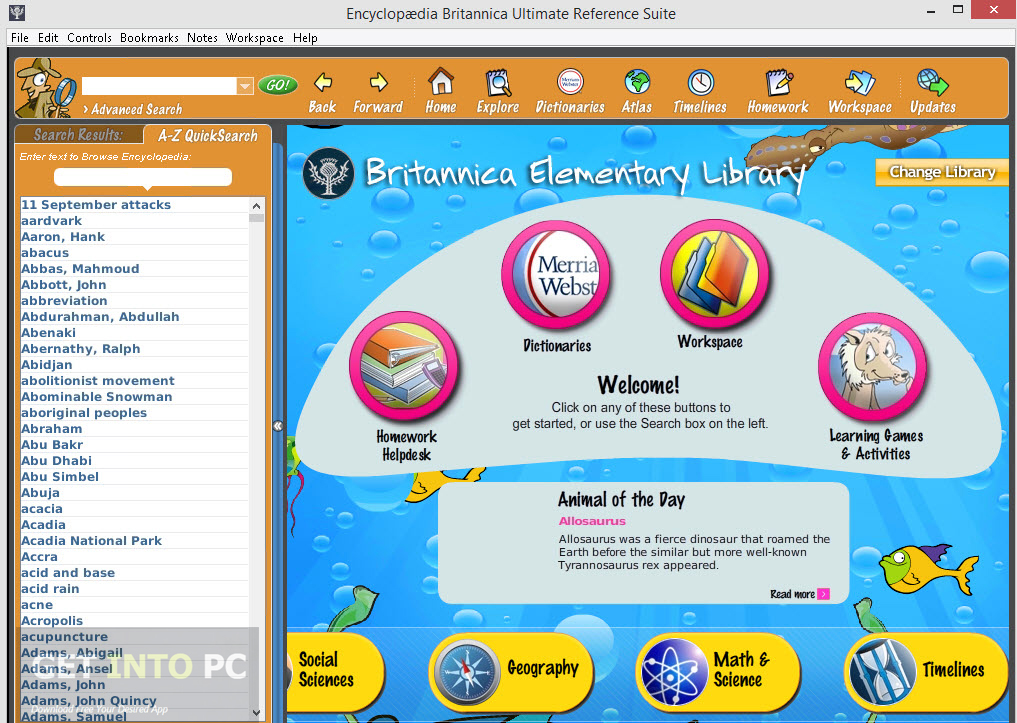Screen dimensions: 1017x723
Task: Open the Workspace menu in menu bar
Action: point(255,38)
